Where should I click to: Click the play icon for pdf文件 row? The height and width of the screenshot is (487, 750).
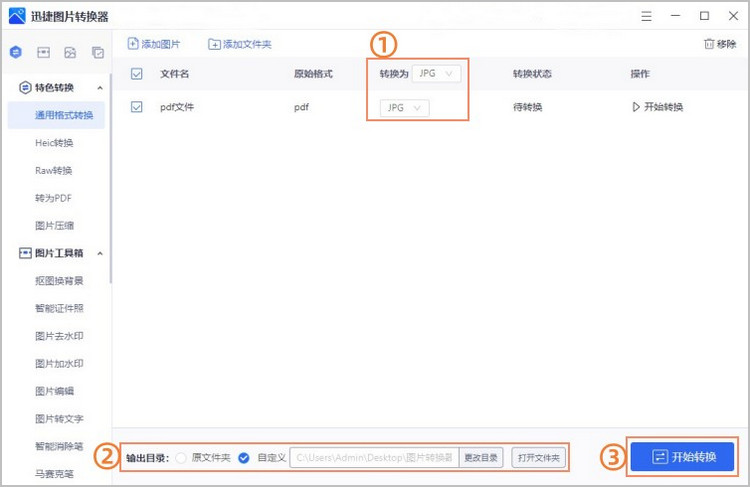pos(636,107)
